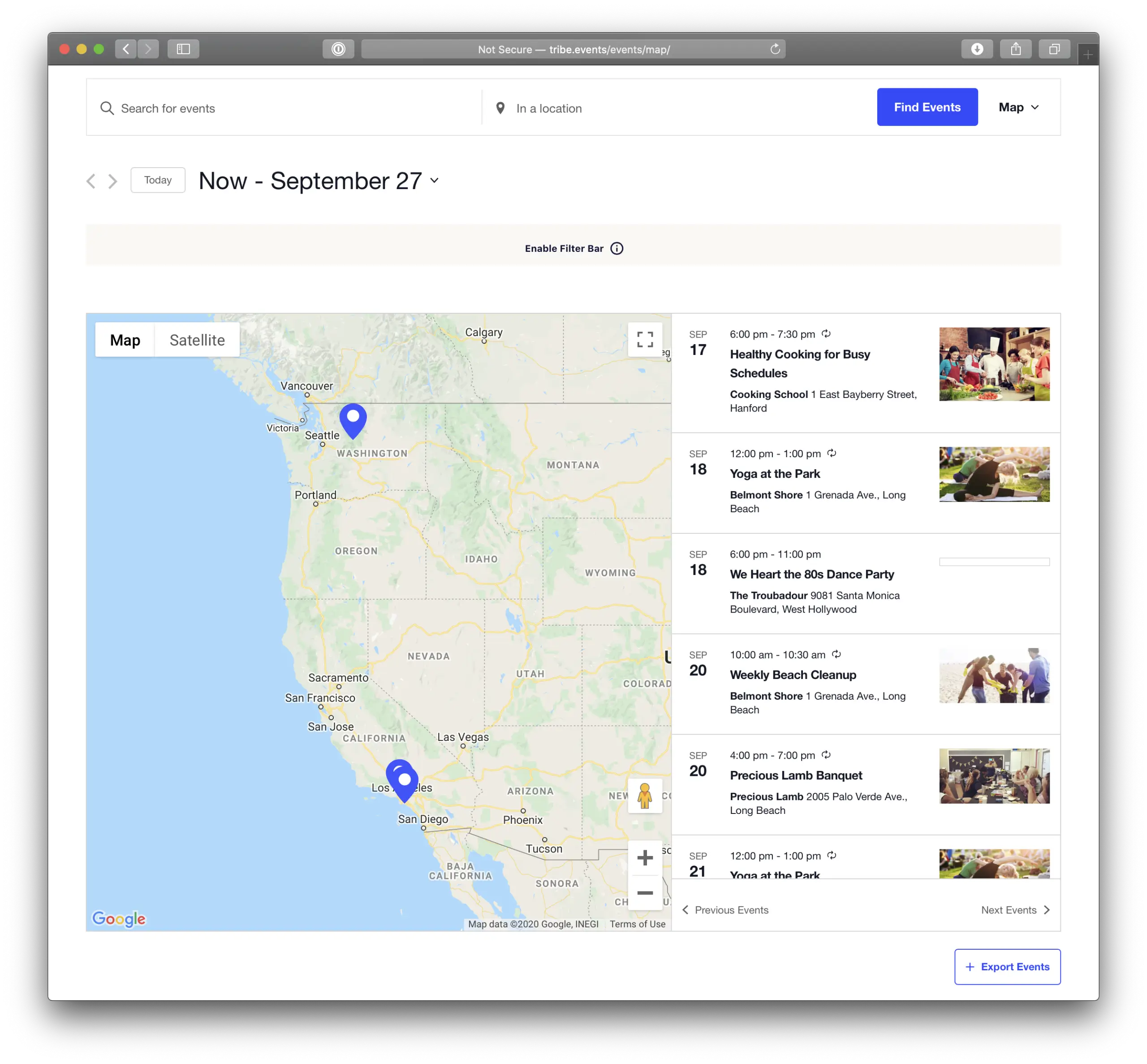Open the Weekly Beach Cleanup event title
The height and width of the screenshot is (1064, 1147).
pyautogui.click(x=793, y=674)
